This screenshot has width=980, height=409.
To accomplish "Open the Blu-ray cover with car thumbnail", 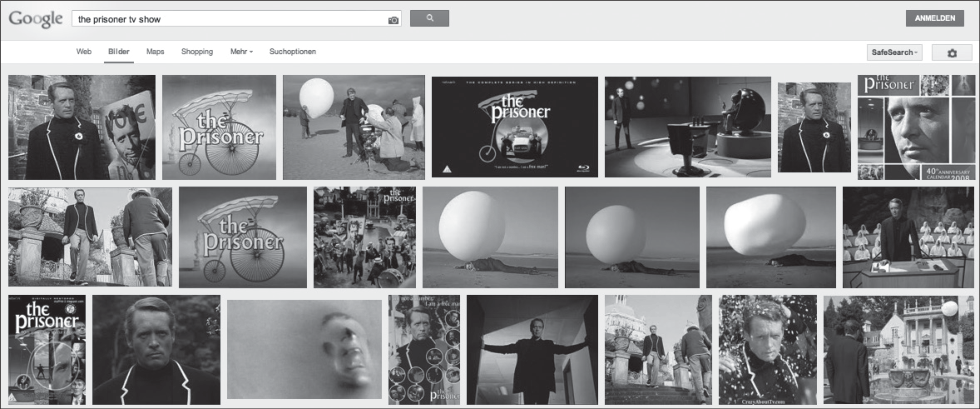I will coord(514,127).
